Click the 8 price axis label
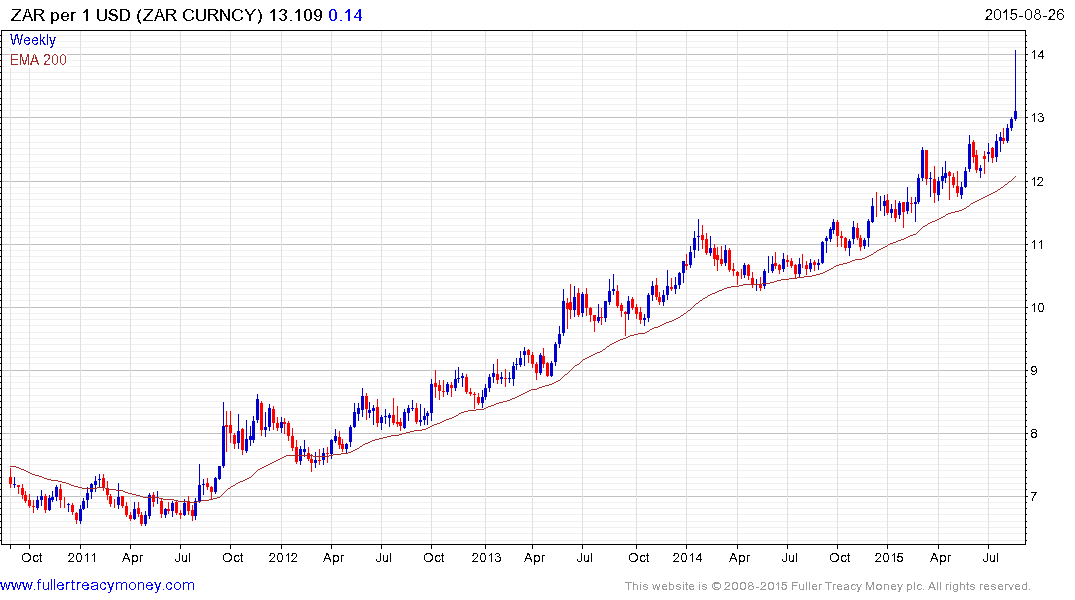 [1035, 434]
